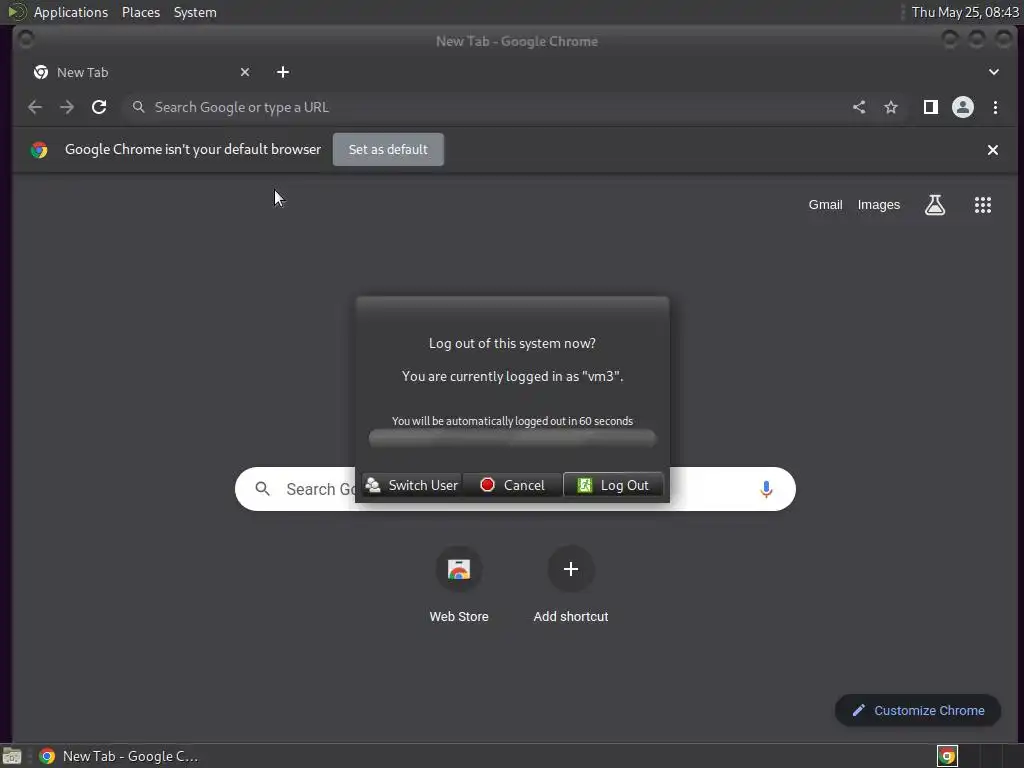Screen dimensions: 1024x768
Task: Click the auto-logout countdown progress bar
Action: 512,438
